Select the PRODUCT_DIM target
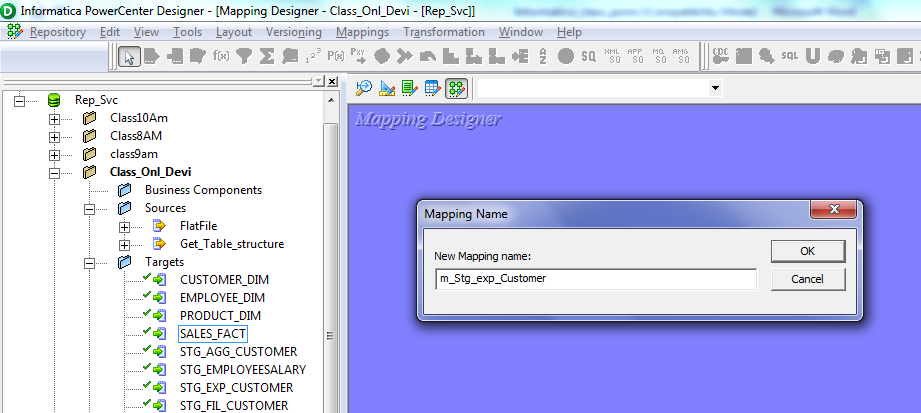 pos(220,316)
